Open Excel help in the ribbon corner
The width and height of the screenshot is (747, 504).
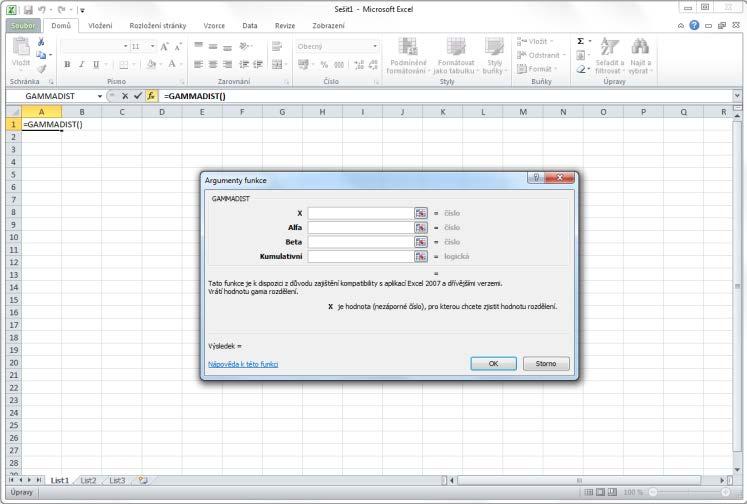coord(694,25)
